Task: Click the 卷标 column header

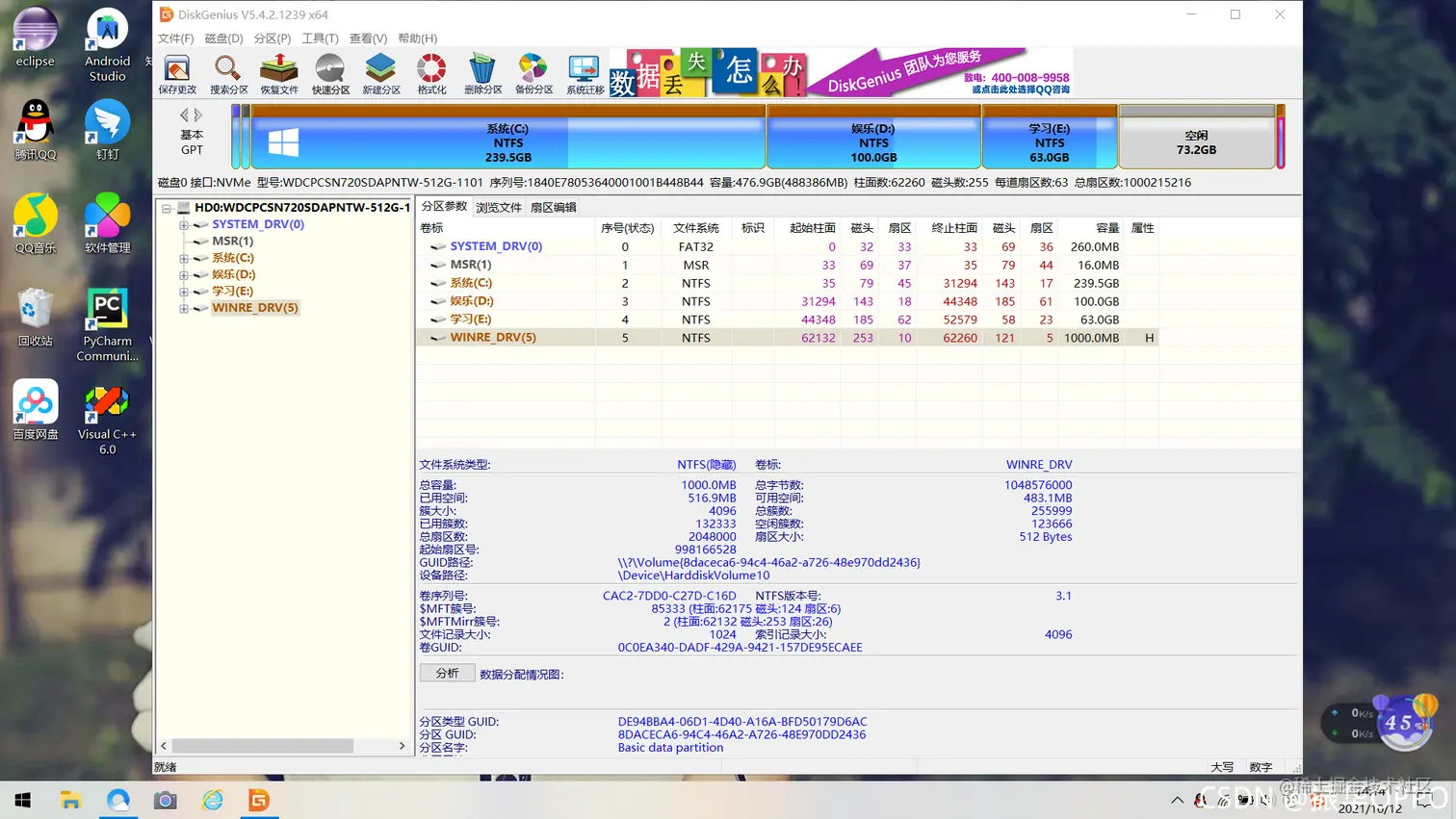Action: pyautogui.click(x=506, y=228)
